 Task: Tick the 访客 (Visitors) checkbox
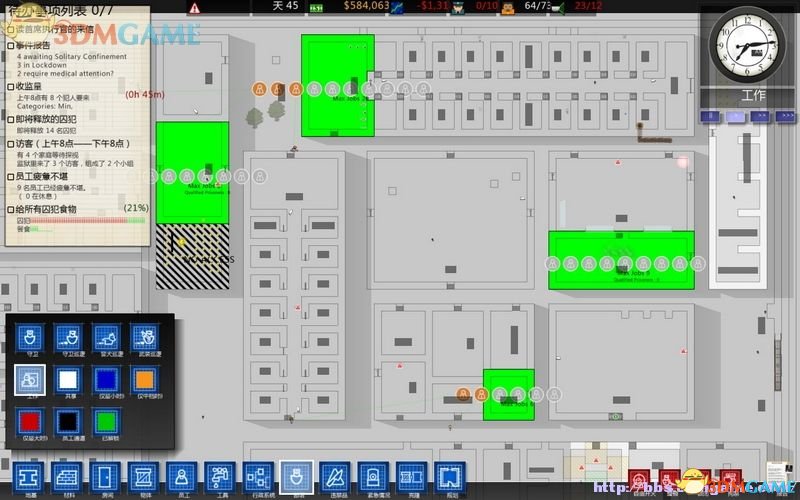[11, 144]
